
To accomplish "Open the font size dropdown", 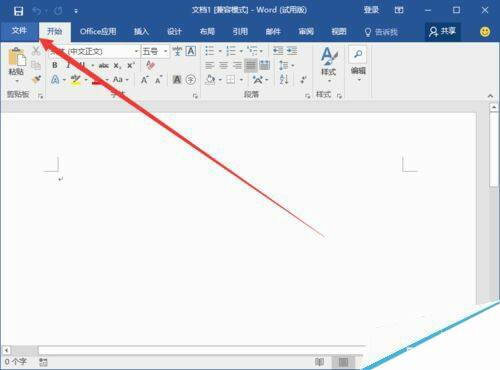I will (165, 51).
